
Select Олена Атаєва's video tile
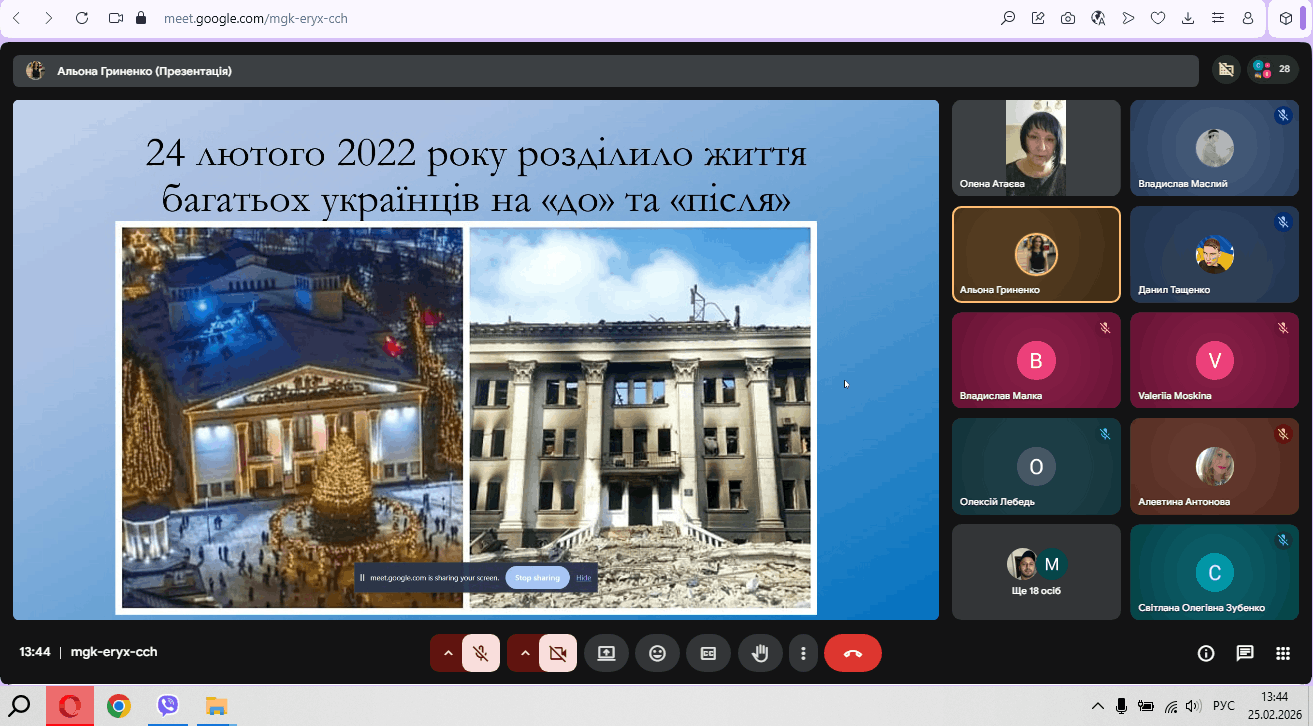click(1036, 148)
